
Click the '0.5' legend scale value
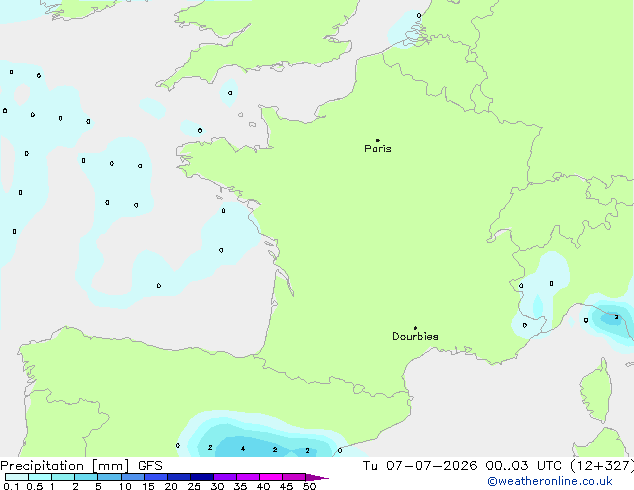[35, 486]
